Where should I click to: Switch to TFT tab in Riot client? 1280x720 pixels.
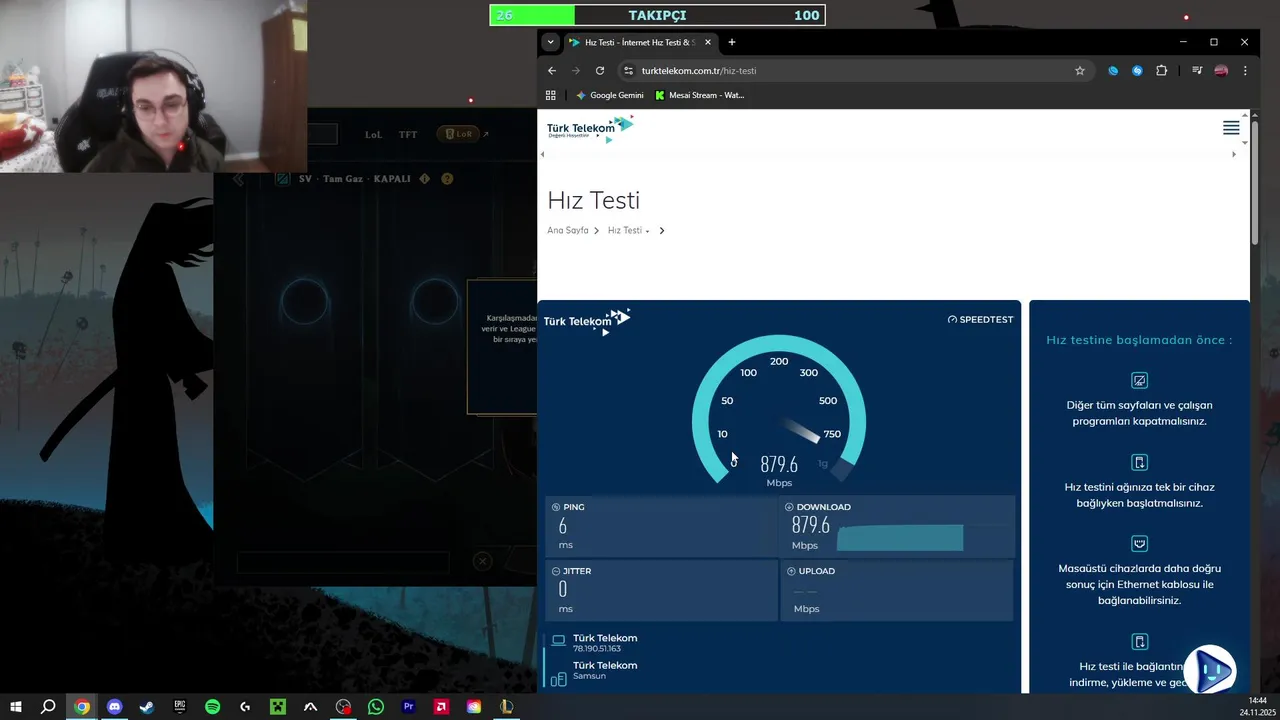tap(408, 134)
